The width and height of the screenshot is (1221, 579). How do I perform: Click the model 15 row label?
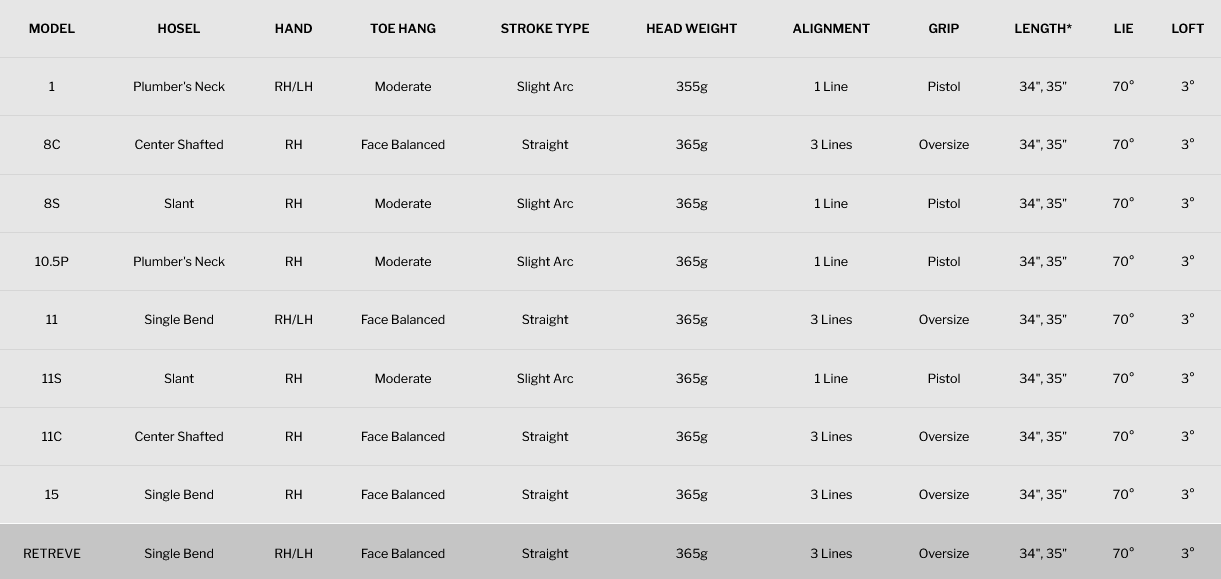[52, 495]
